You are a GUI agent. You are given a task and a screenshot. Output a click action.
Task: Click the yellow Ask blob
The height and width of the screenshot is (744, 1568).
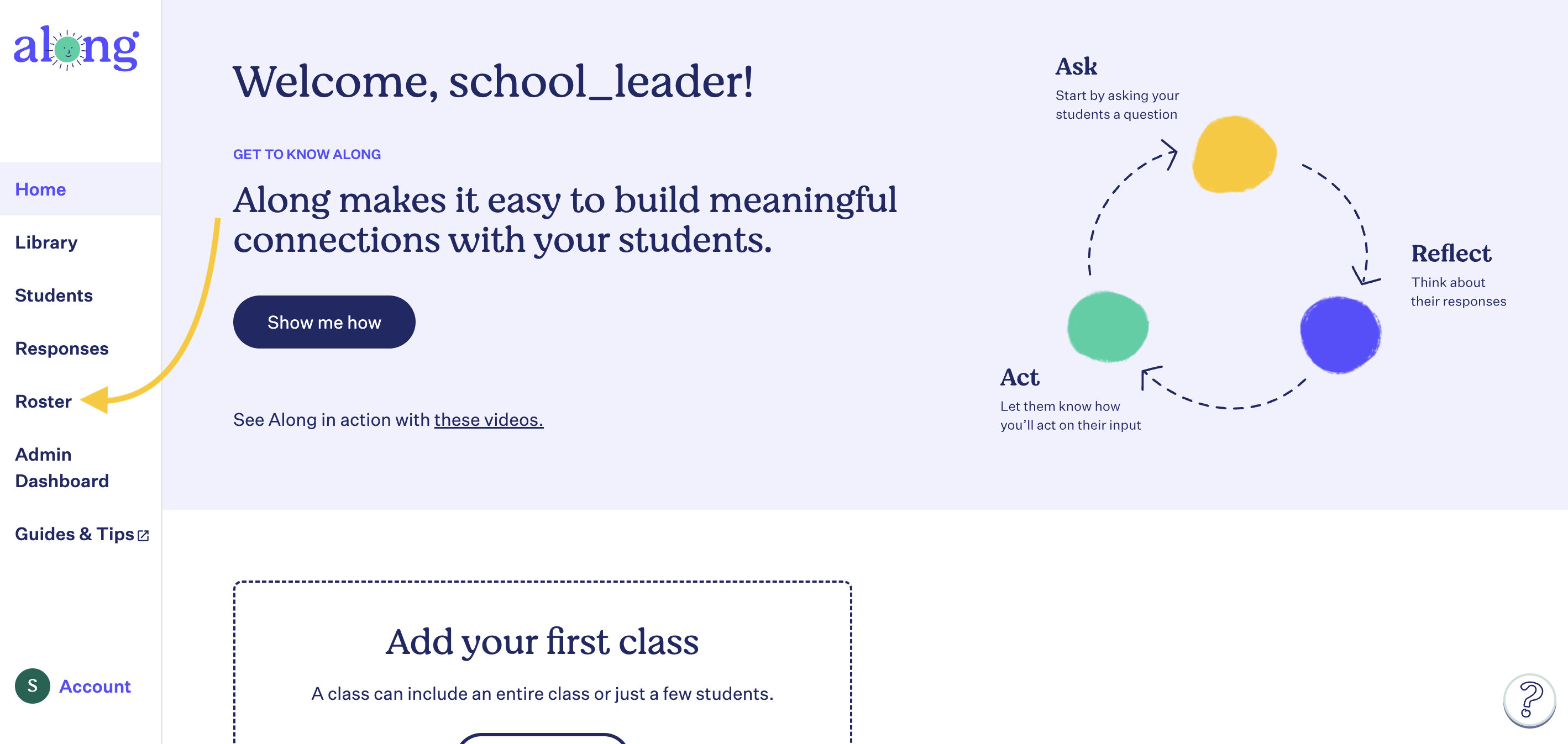pos(1234,155)
